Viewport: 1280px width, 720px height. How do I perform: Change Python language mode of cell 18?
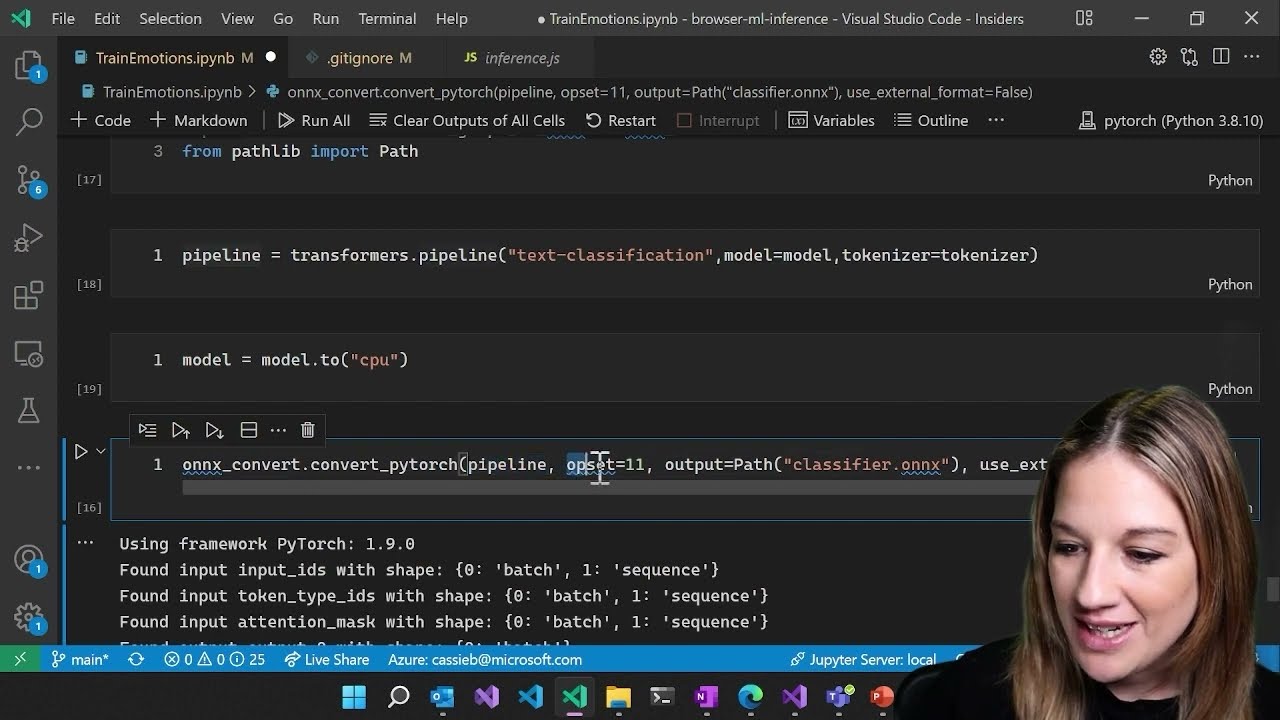tap(1230, 284)
